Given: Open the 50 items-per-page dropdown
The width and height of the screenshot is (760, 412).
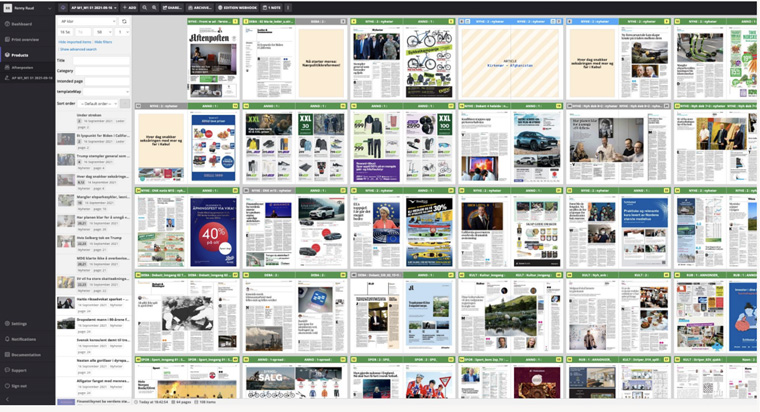Looking at the screenshot, I should [x=103, y=32].
